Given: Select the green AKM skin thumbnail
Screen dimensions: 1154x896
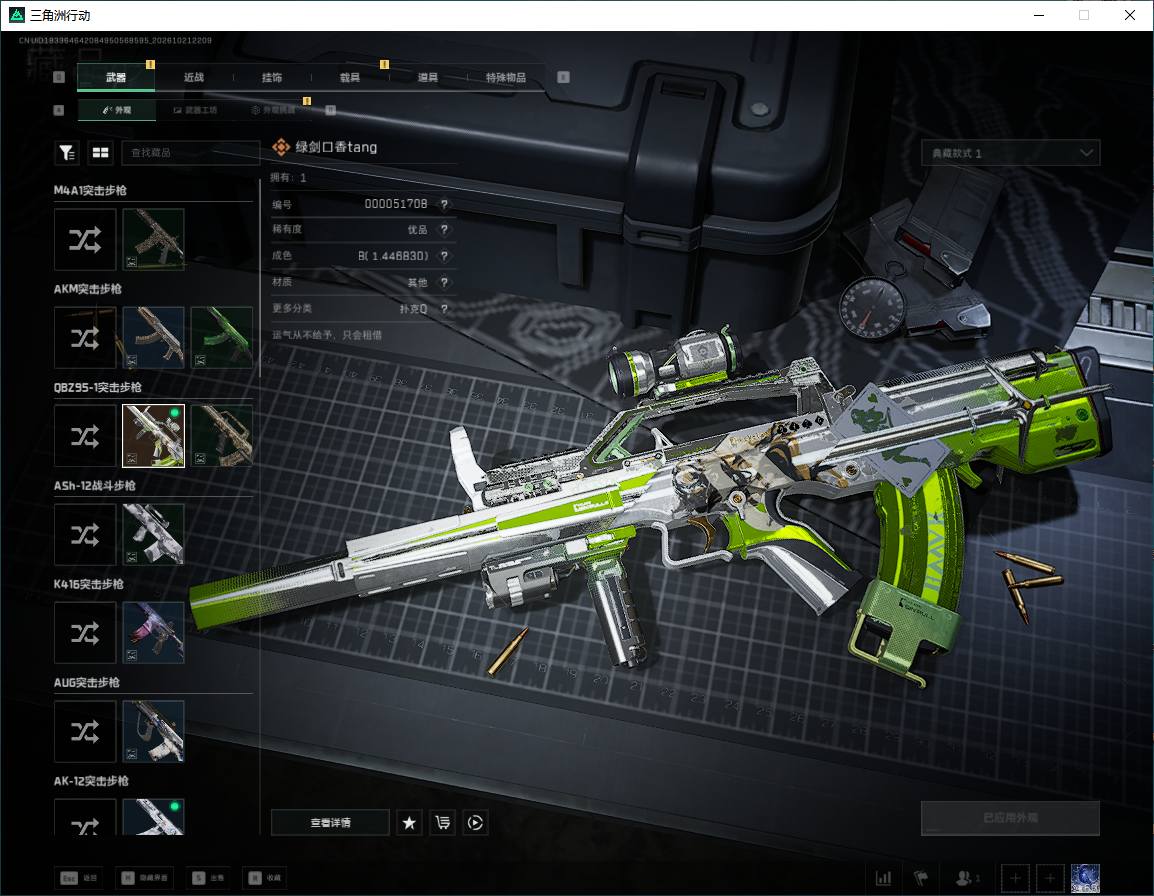Looking at the screenshot, I should pos(222,338).
